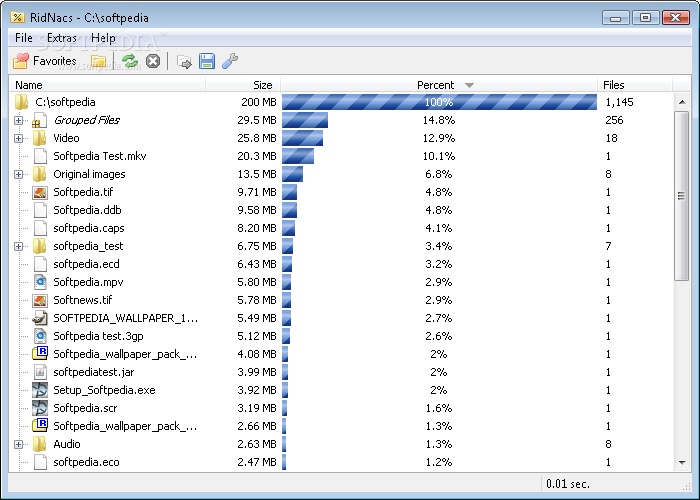The width and height of the screenshot is (700, 500).
Task: Click the Audio folder icon
Action: (39, 444)
